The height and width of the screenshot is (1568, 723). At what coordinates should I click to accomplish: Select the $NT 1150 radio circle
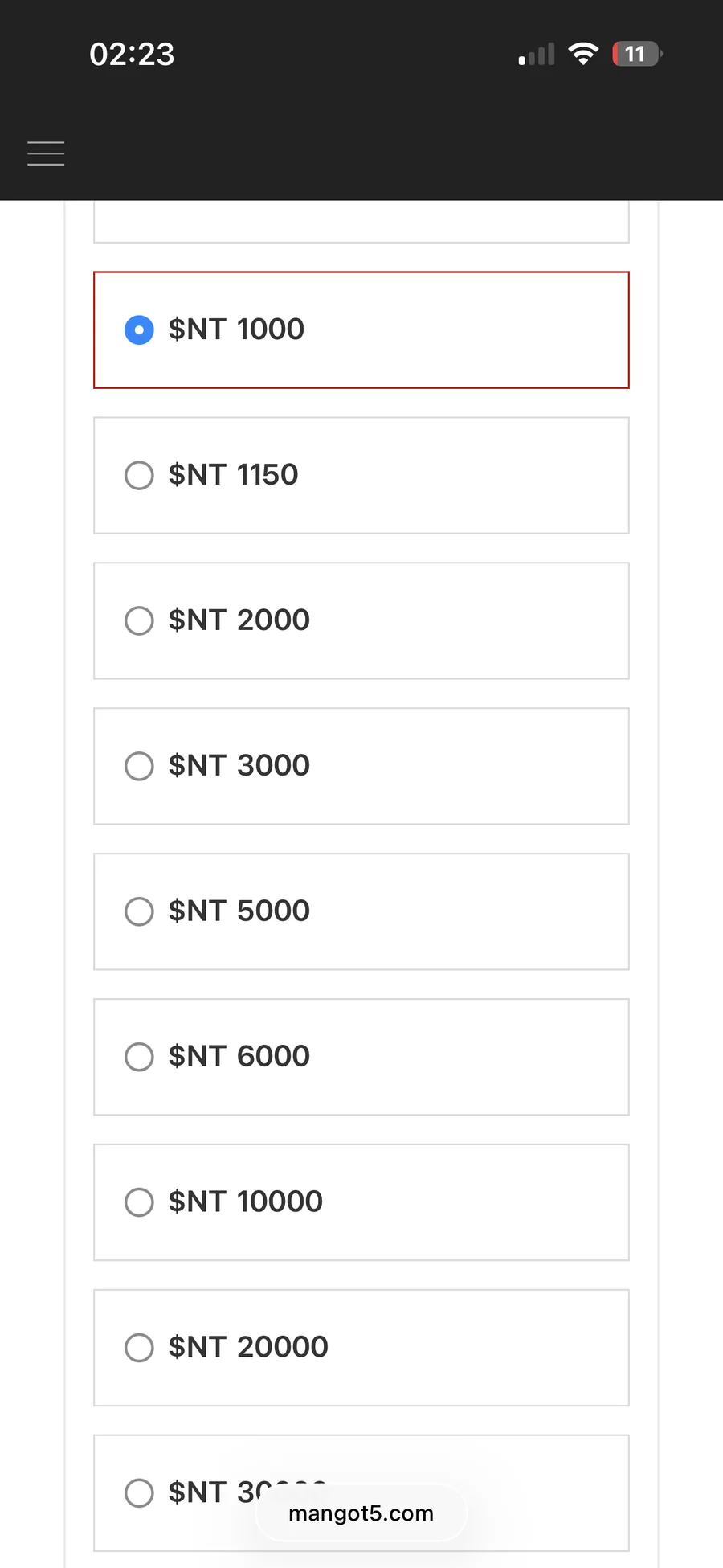(139, 475)
